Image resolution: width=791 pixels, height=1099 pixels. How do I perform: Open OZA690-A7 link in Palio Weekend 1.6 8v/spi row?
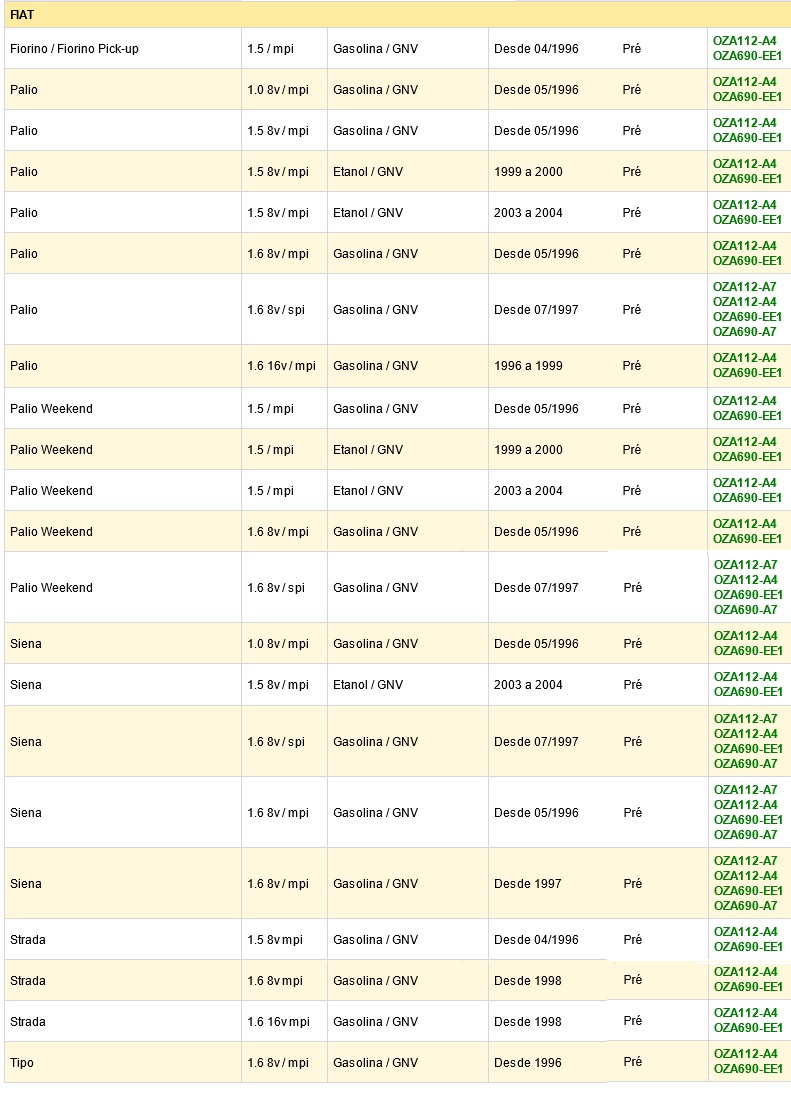745,610
